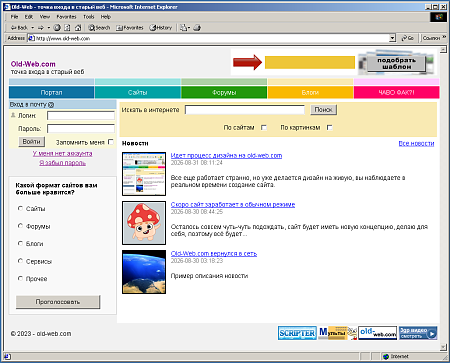
Task: Open the Forward button history dropdown arrow
Action: (48, 28)
